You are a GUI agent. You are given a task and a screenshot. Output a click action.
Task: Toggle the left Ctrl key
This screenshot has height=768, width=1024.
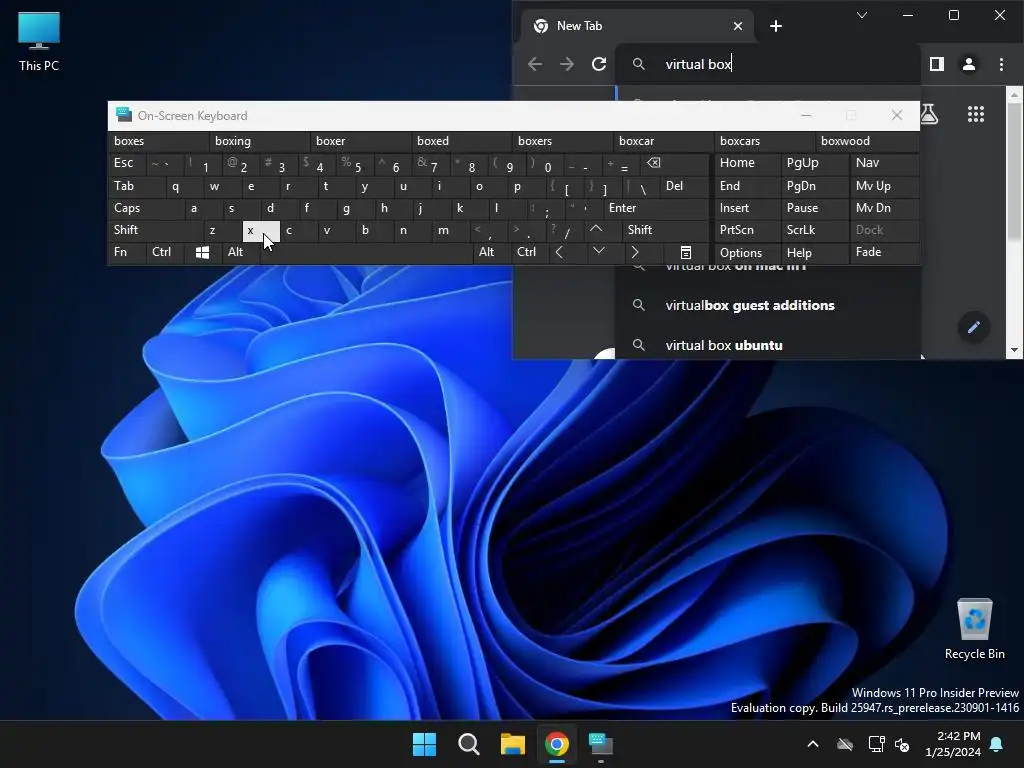(165, 253)
